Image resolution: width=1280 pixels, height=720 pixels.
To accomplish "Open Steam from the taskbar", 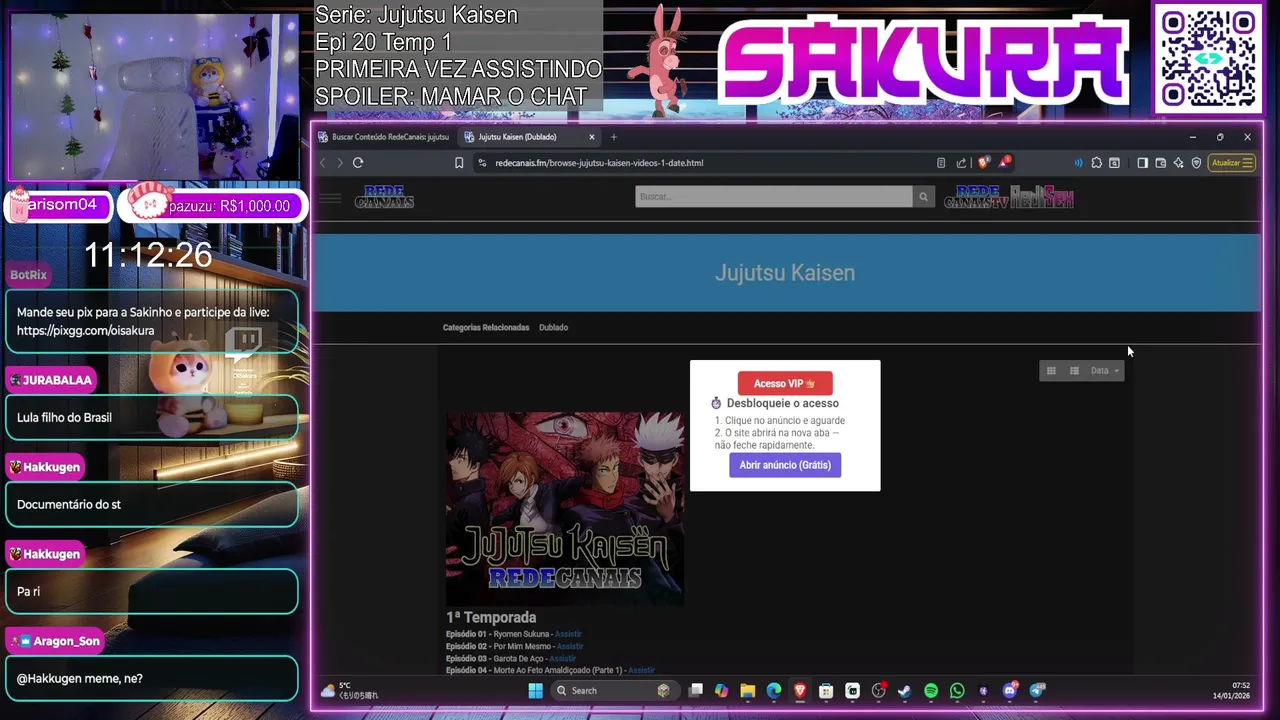I will pos(904,691).
